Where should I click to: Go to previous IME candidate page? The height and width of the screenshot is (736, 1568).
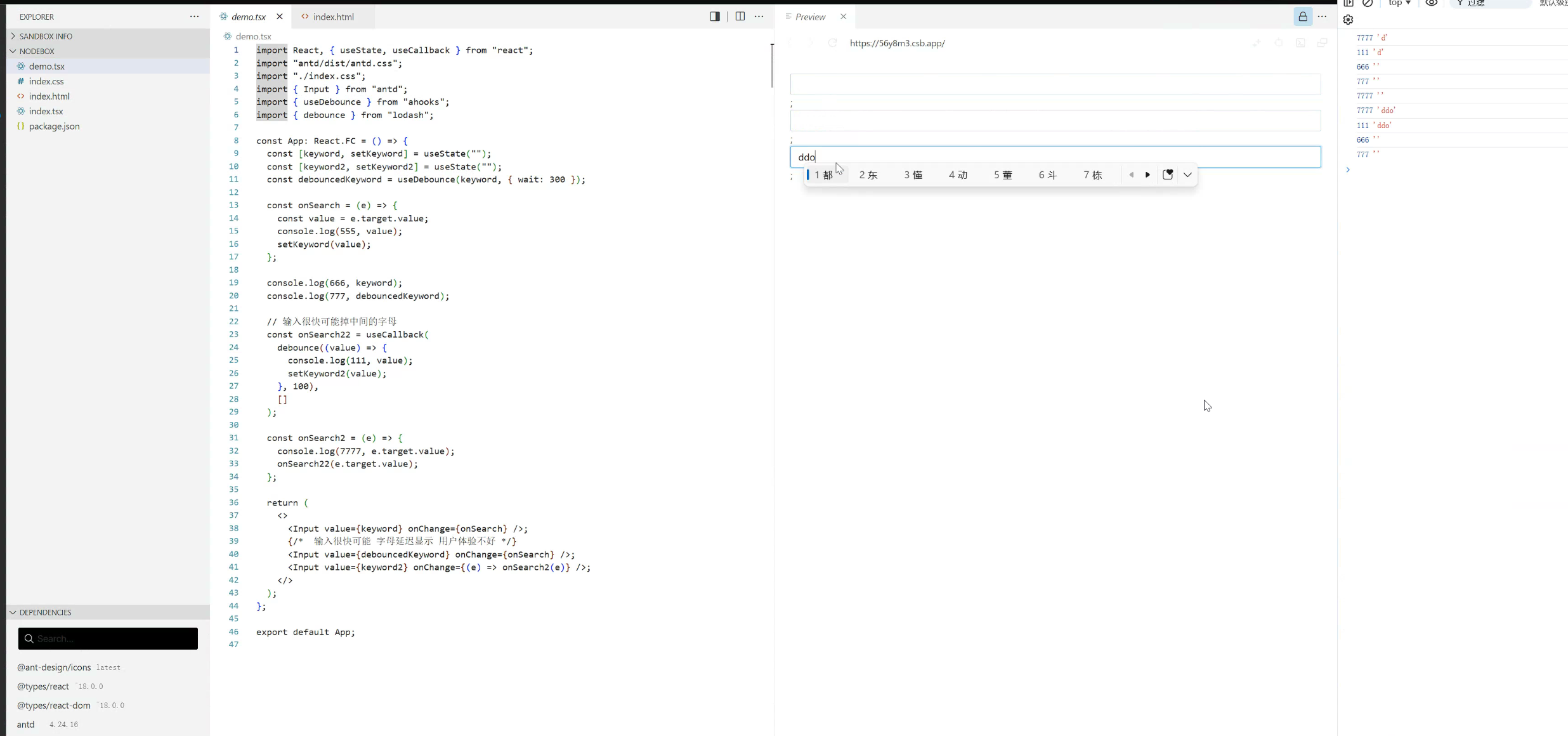1131,175
